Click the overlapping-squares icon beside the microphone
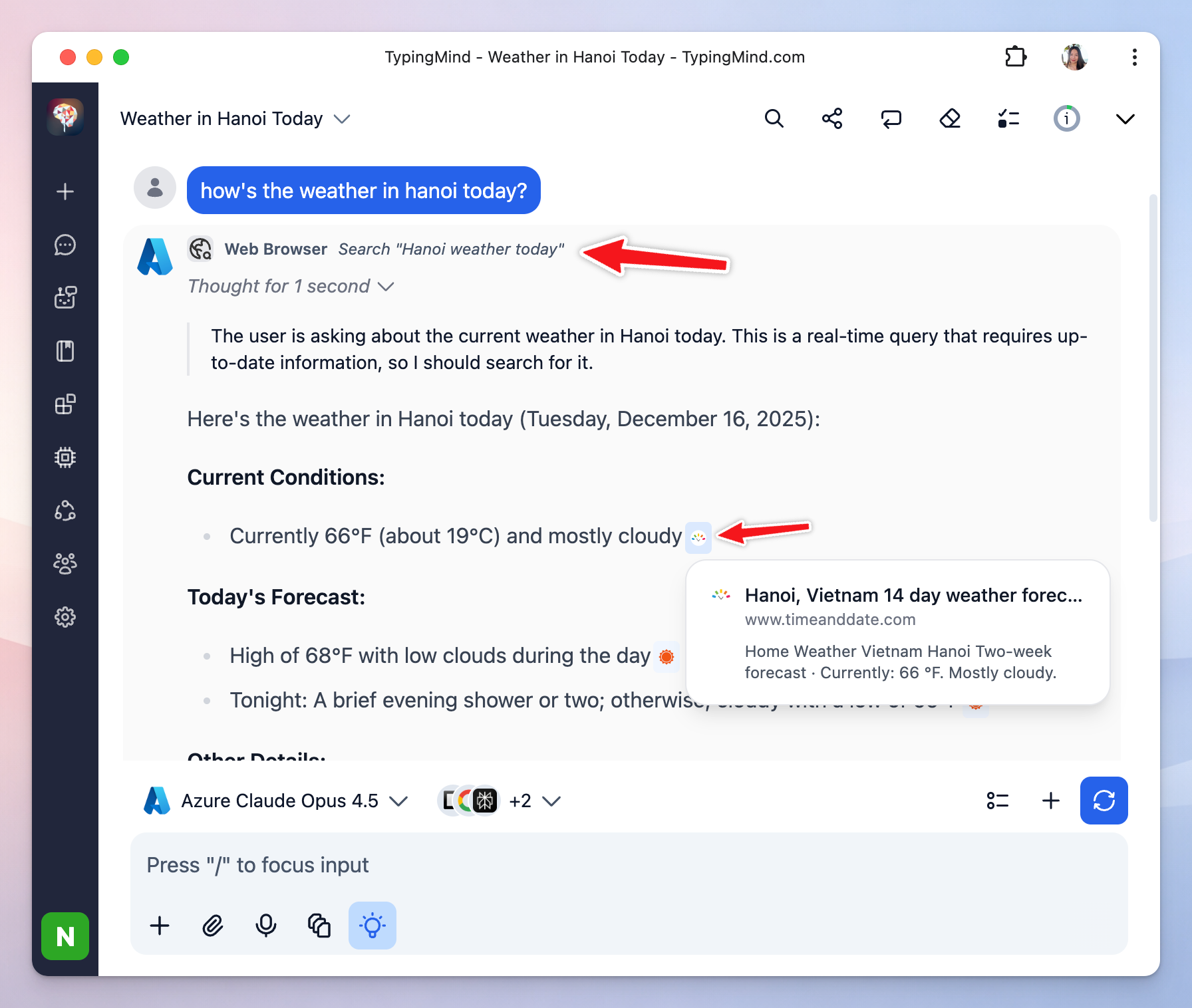 pos(319,926)
